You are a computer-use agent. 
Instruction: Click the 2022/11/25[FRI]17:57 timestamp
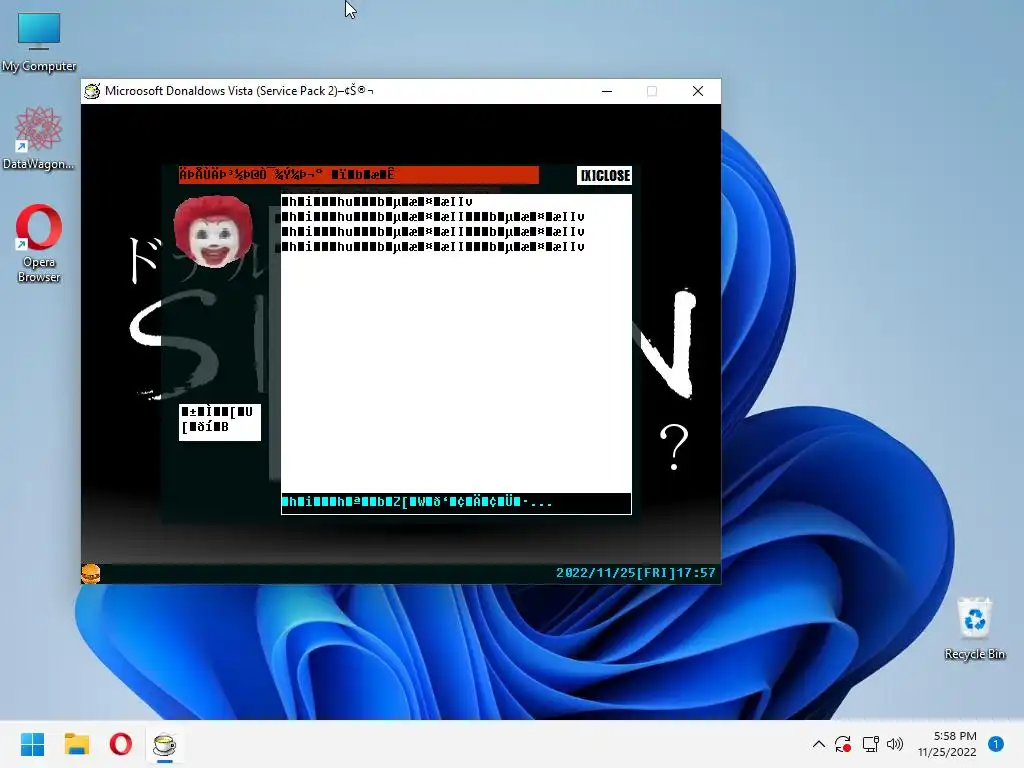pyautogui.click(x=635, y=573)
